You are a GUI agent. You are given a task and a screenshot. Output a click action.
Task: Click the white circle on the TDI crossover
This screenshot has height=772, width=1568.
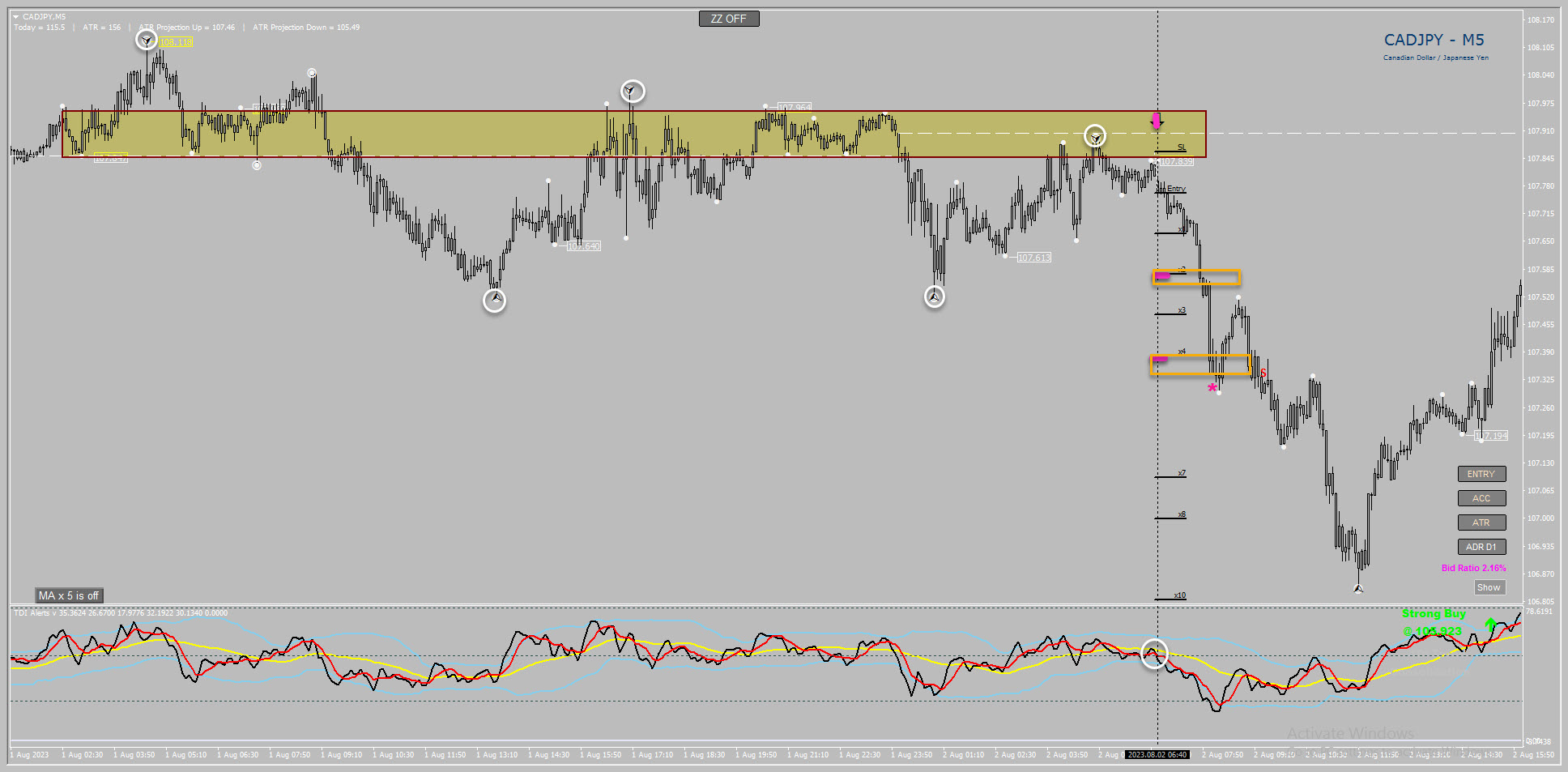(1154, 653)
